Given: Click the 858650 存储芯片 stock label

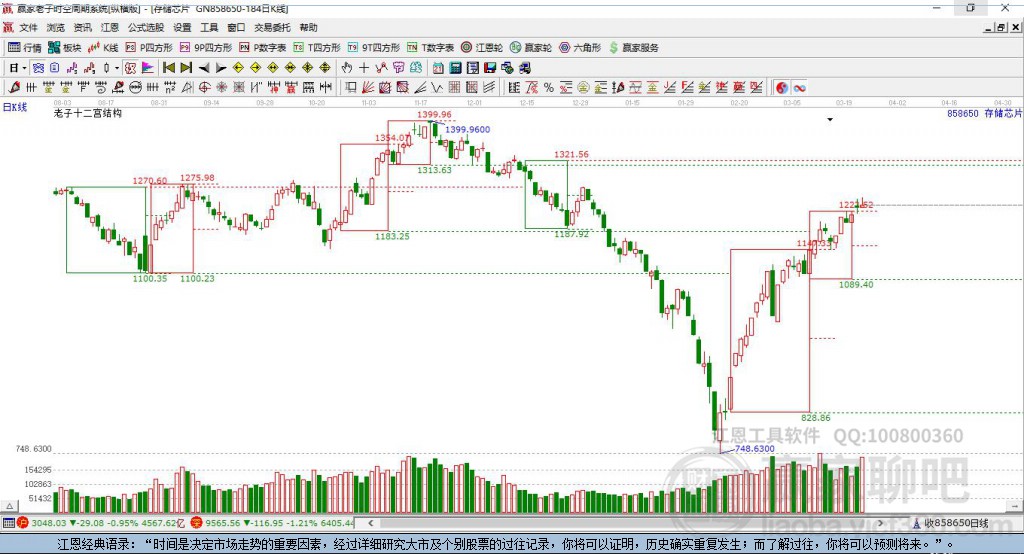Looking at the screenshot, I should [984, 113].
